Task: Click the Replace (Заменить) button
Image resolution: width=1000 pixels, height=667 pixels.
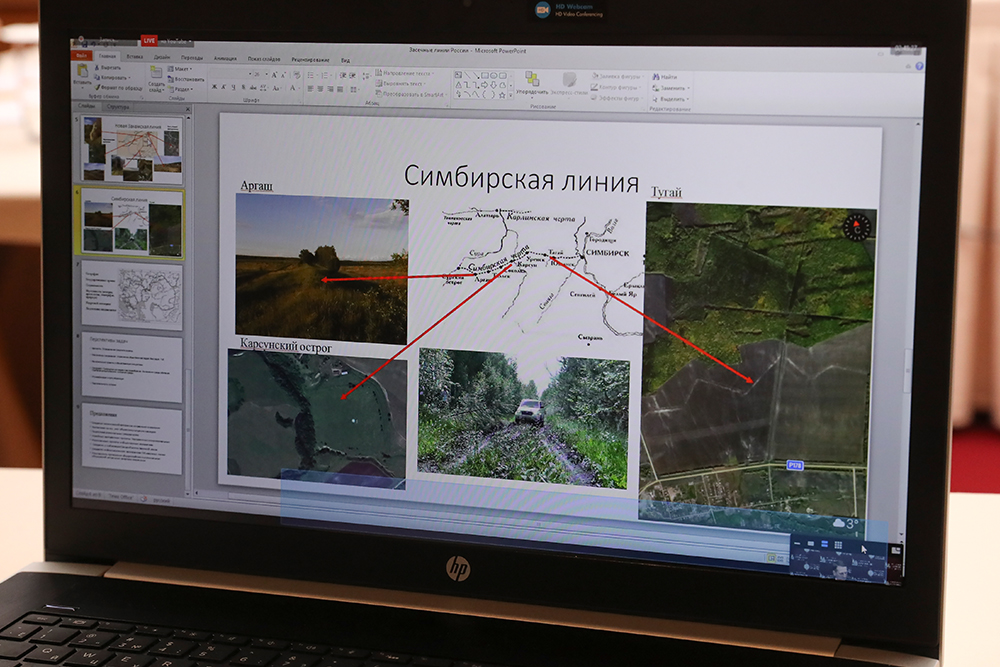Action: coord(670,88)
